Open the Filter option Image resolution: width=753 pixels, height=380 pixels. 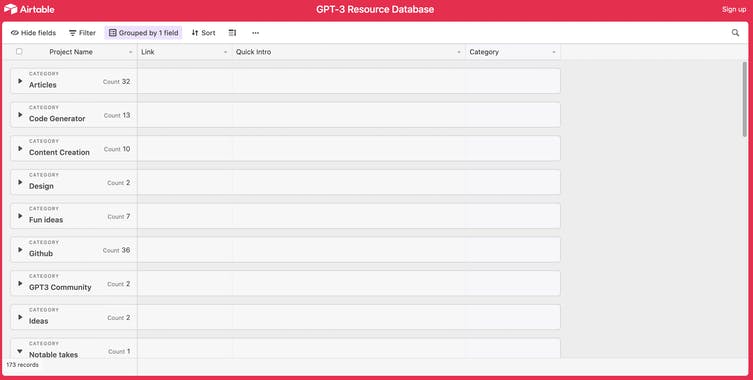(x=82, y=33)
